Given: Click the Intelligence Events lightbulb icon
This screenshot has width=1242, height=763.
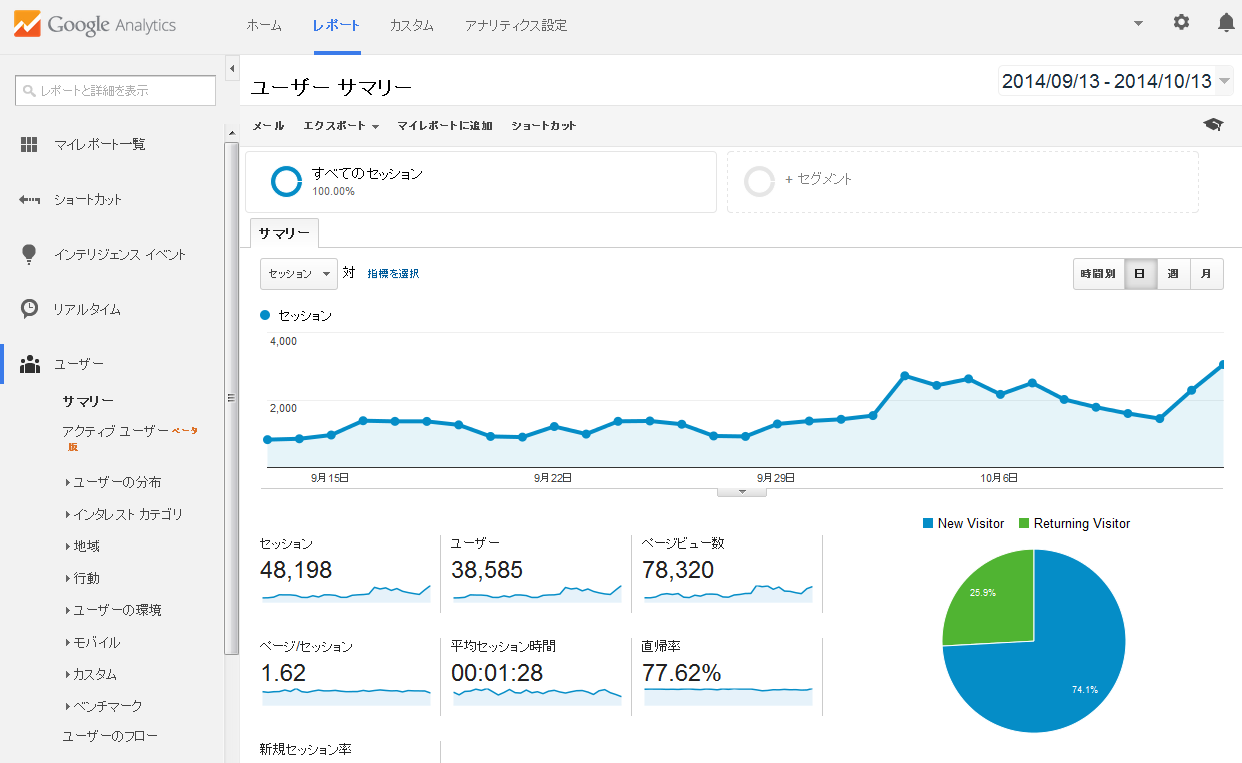Looking at the screenshot, I should tap(29, 254).
